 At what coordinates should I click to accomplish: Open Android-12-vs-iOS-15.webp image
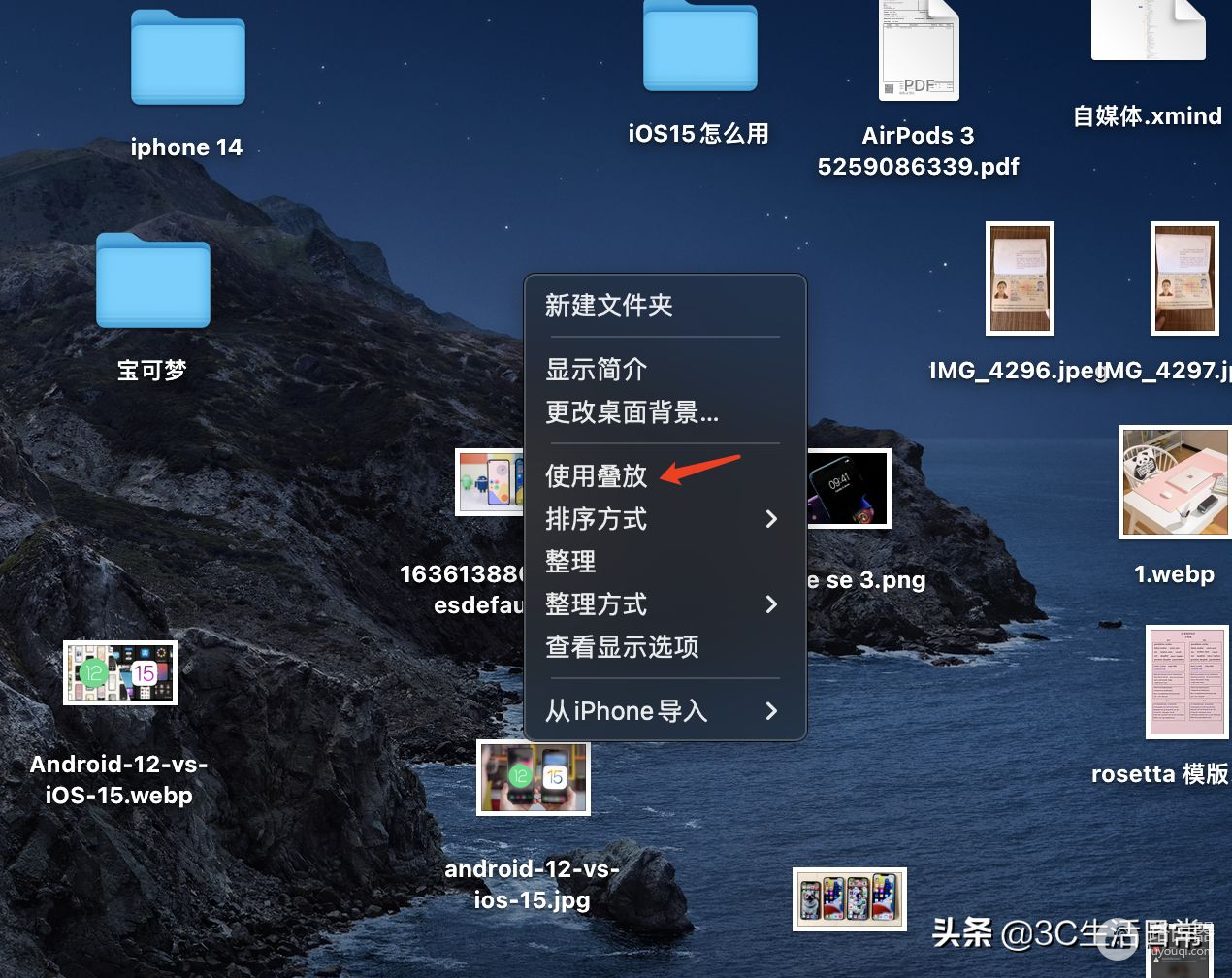(119, 671)
